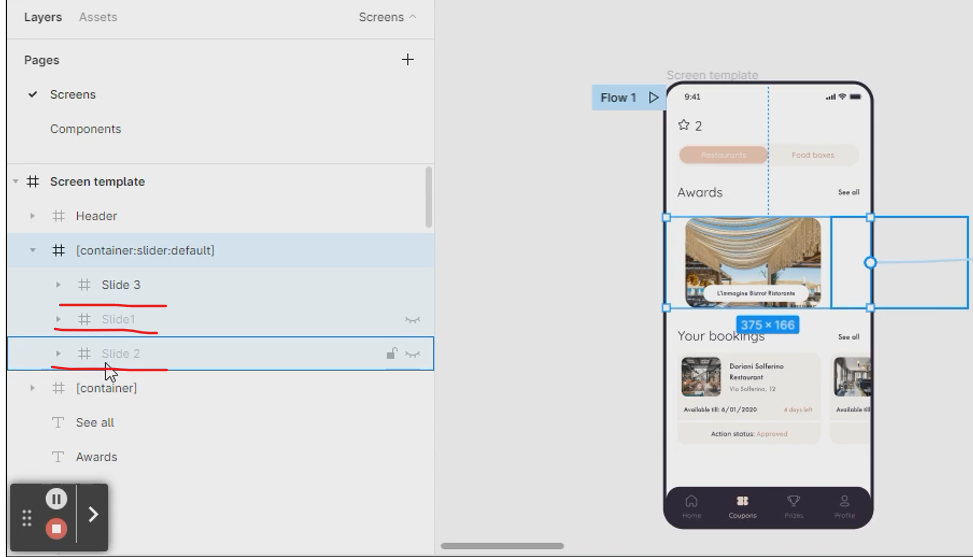973x557 pixels.
Task: Collapse the [container:slider:default] layer
Action: [32, 251]
